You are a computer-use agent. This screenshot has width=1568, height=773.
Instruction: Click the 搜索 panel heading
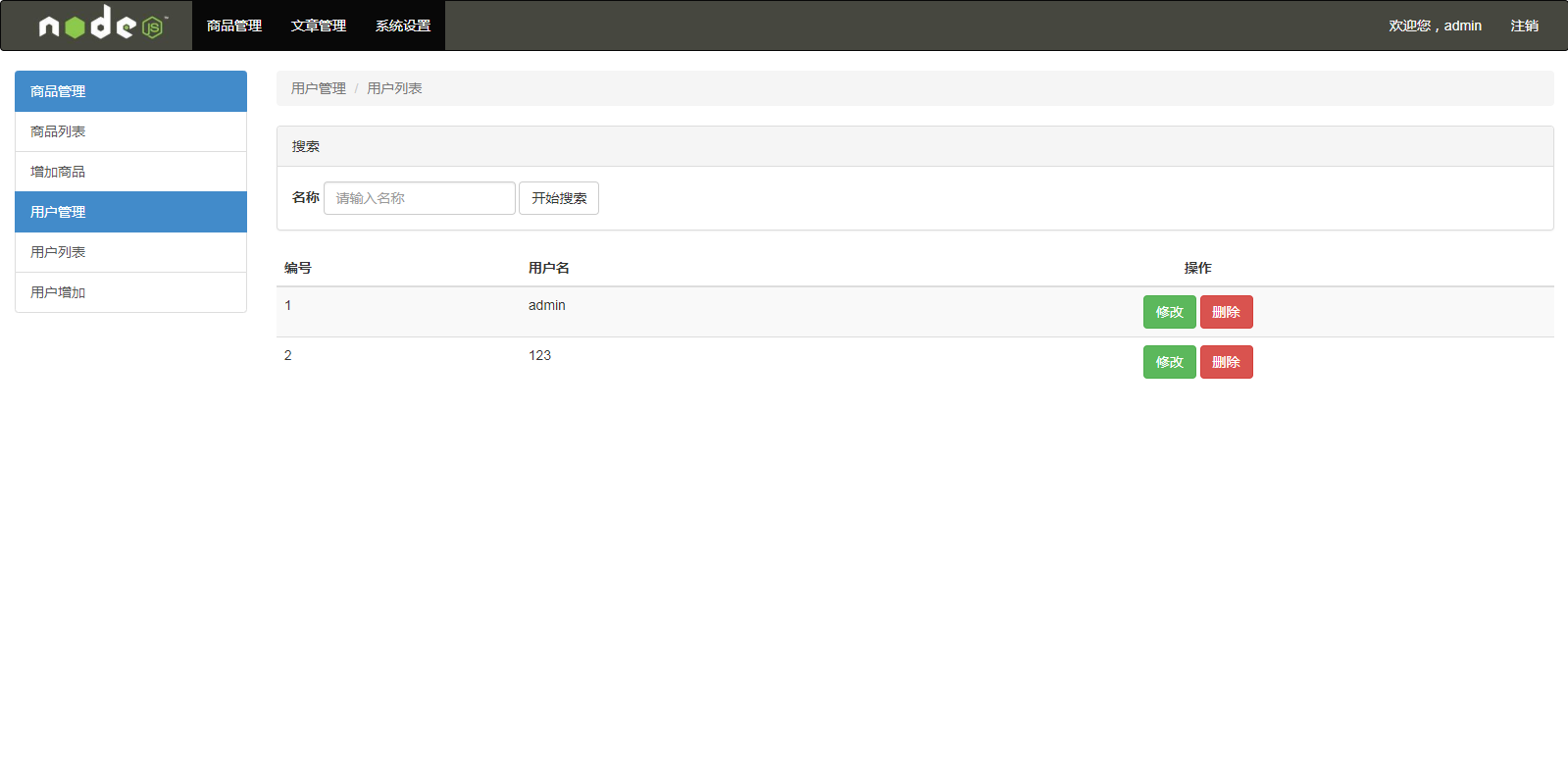(x=915, y=146)
